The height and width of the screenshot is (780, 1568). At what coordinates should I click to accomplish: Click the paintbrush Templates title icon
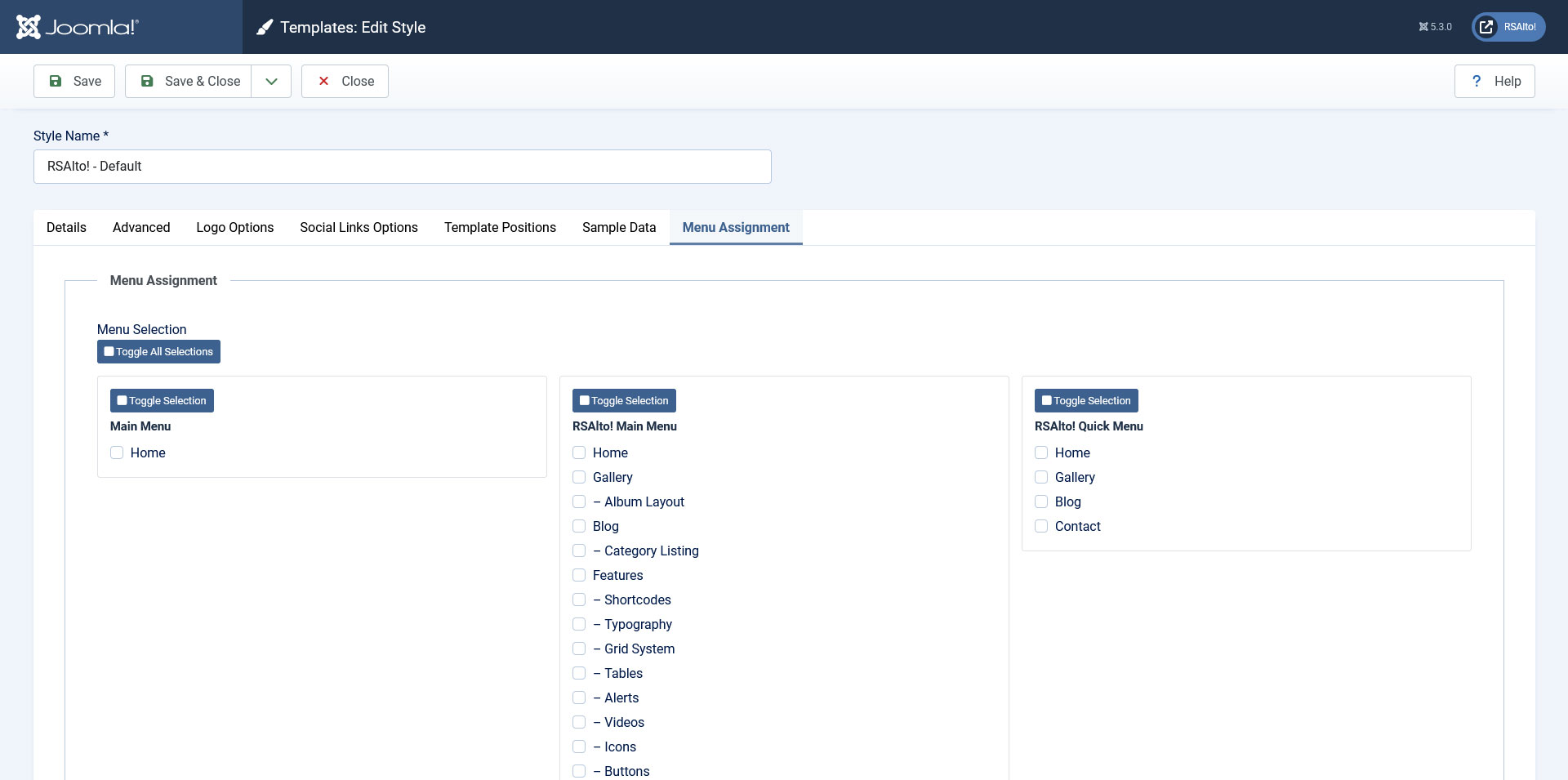(x=265, y=28)
